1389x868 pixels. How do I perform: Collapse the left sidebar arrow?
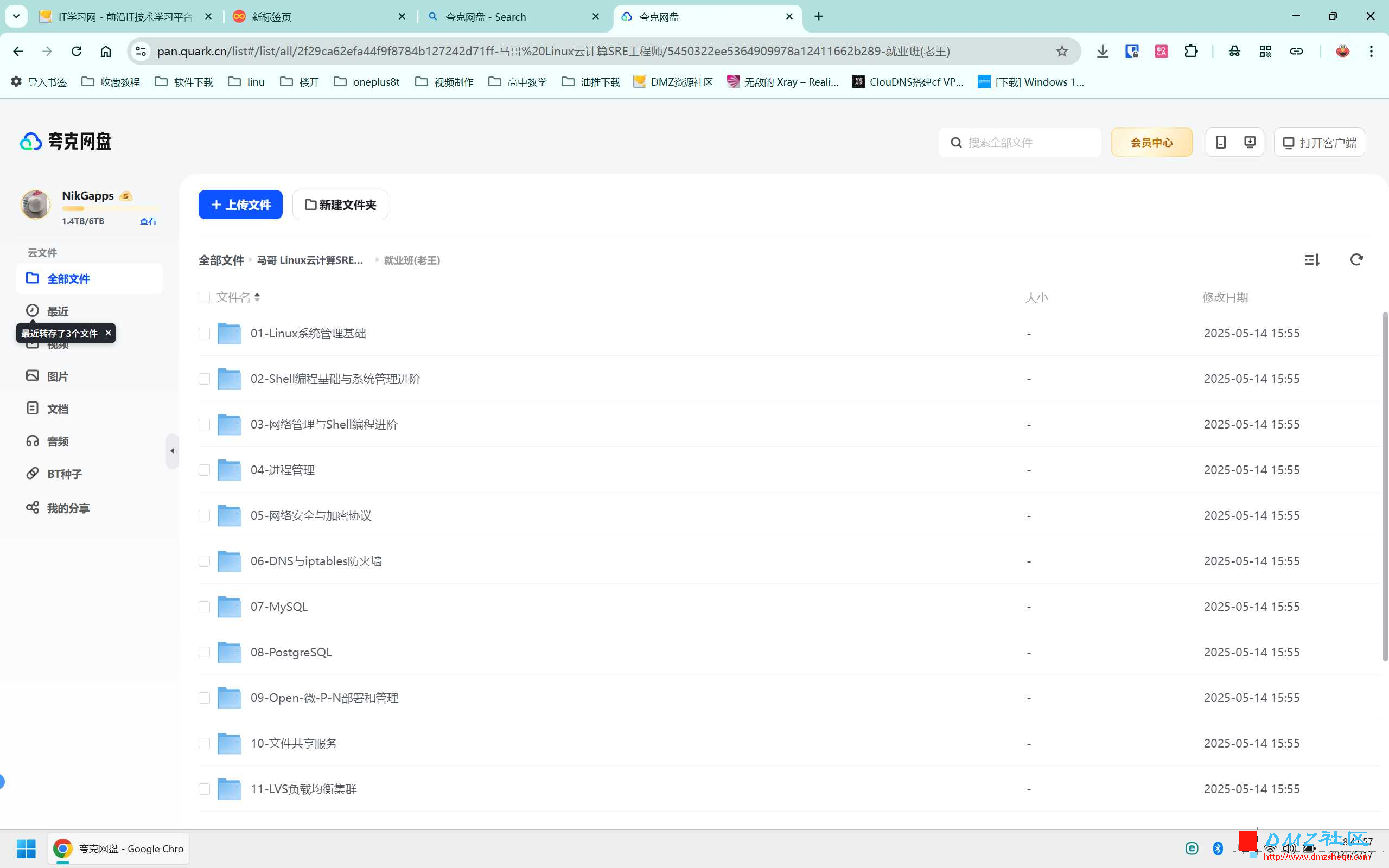[x=172, y=451]
